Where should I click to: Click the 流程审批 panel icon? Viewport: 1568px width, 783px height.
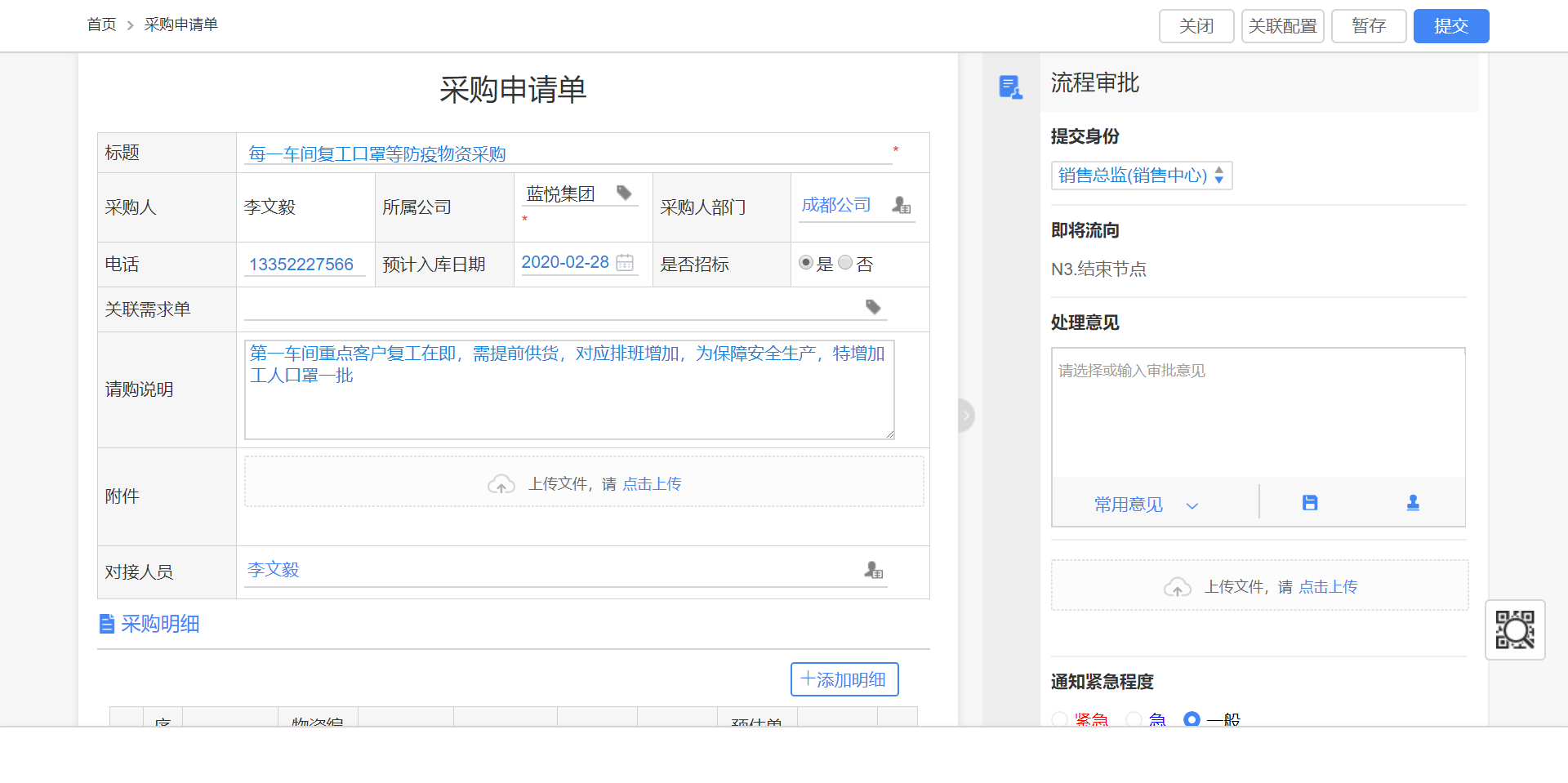pyautogui.click(x=1011, y=87)
